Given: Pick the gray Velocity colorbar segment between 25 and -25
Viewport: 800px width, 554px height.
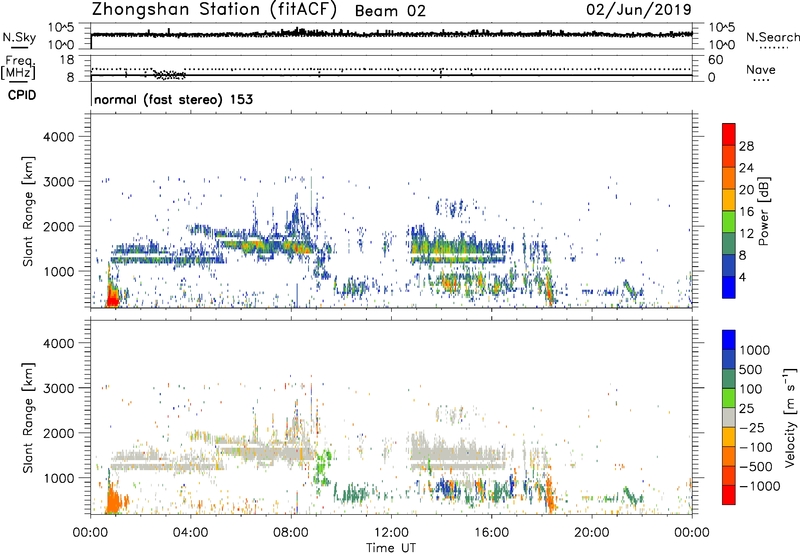Looking at the screenshot, I should (729, 417).
